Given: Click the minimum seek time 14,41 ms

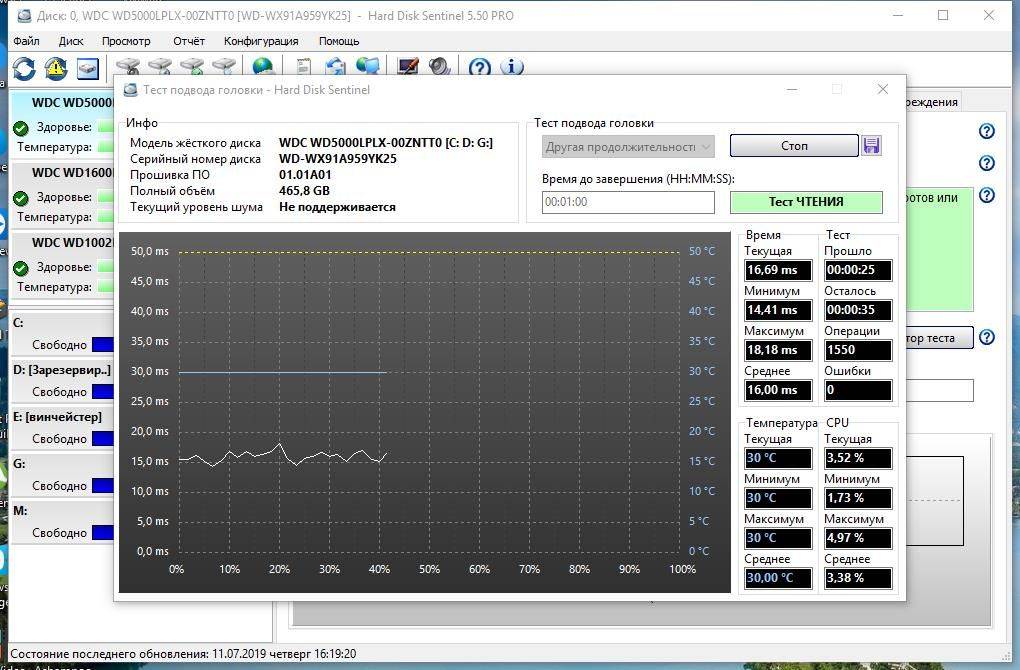Looking at the screenshot, I should pyautogui.click(x=778, y=310).
